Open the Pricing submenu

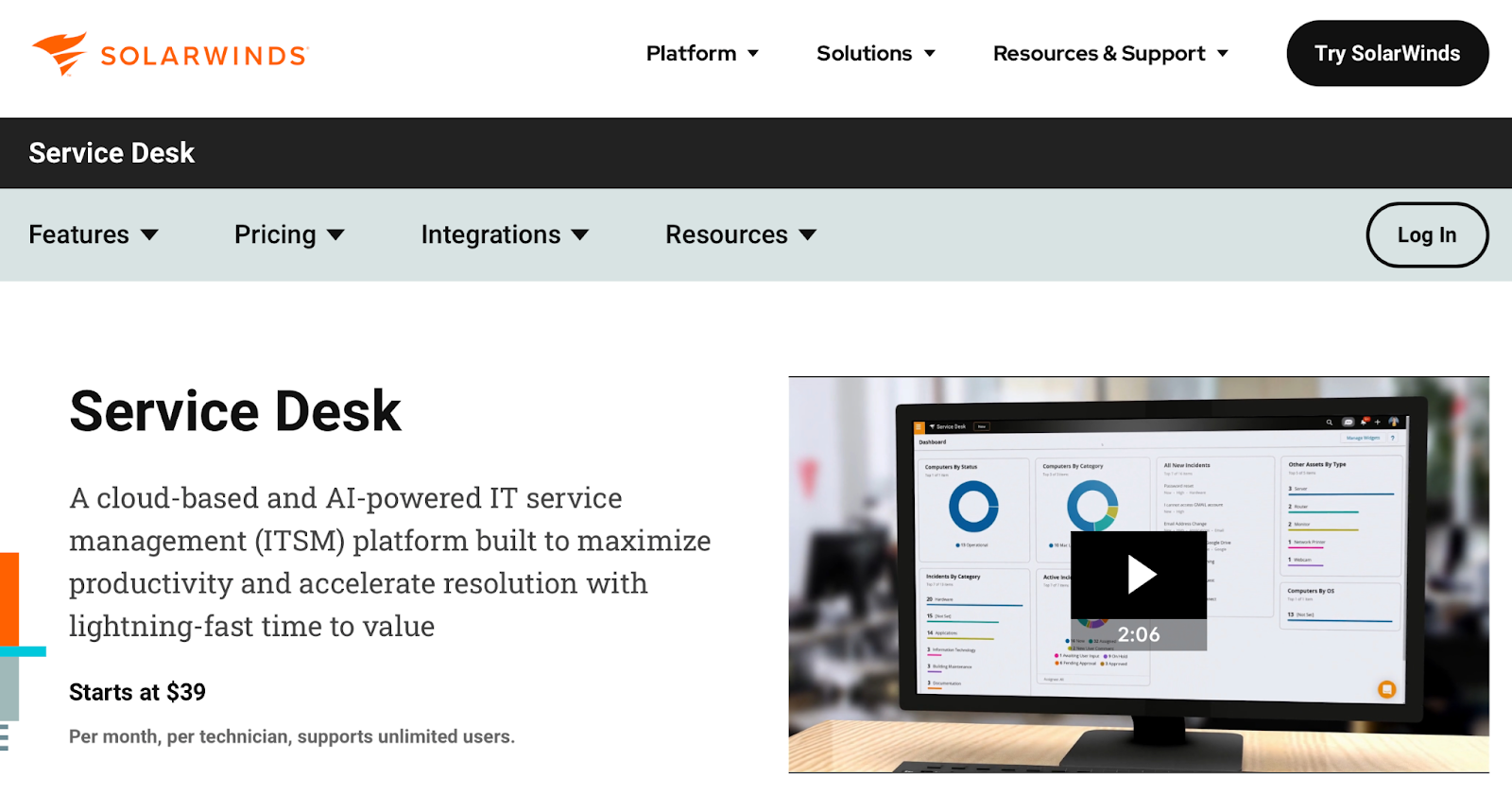(275, 234)
